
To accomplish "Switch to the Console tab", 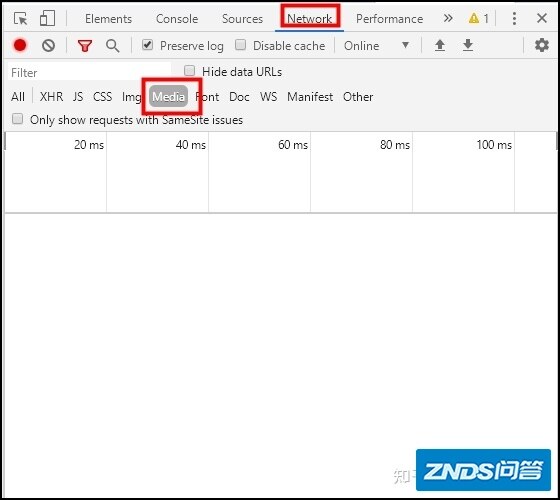I will click(177, 19).
